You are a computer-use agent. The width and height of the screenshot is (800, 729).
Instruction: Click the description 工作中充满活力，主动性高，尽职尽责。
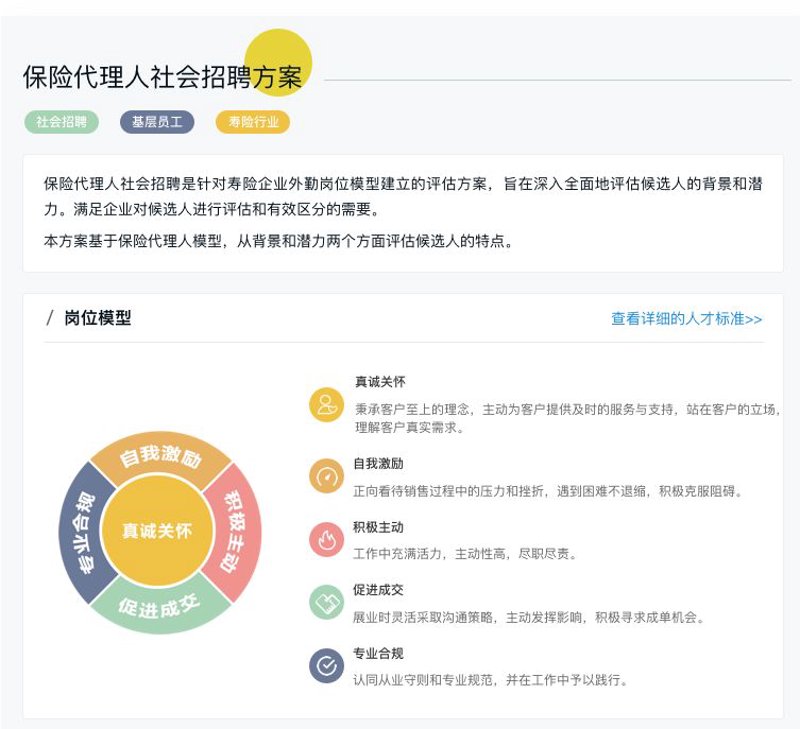pos(465,554)
